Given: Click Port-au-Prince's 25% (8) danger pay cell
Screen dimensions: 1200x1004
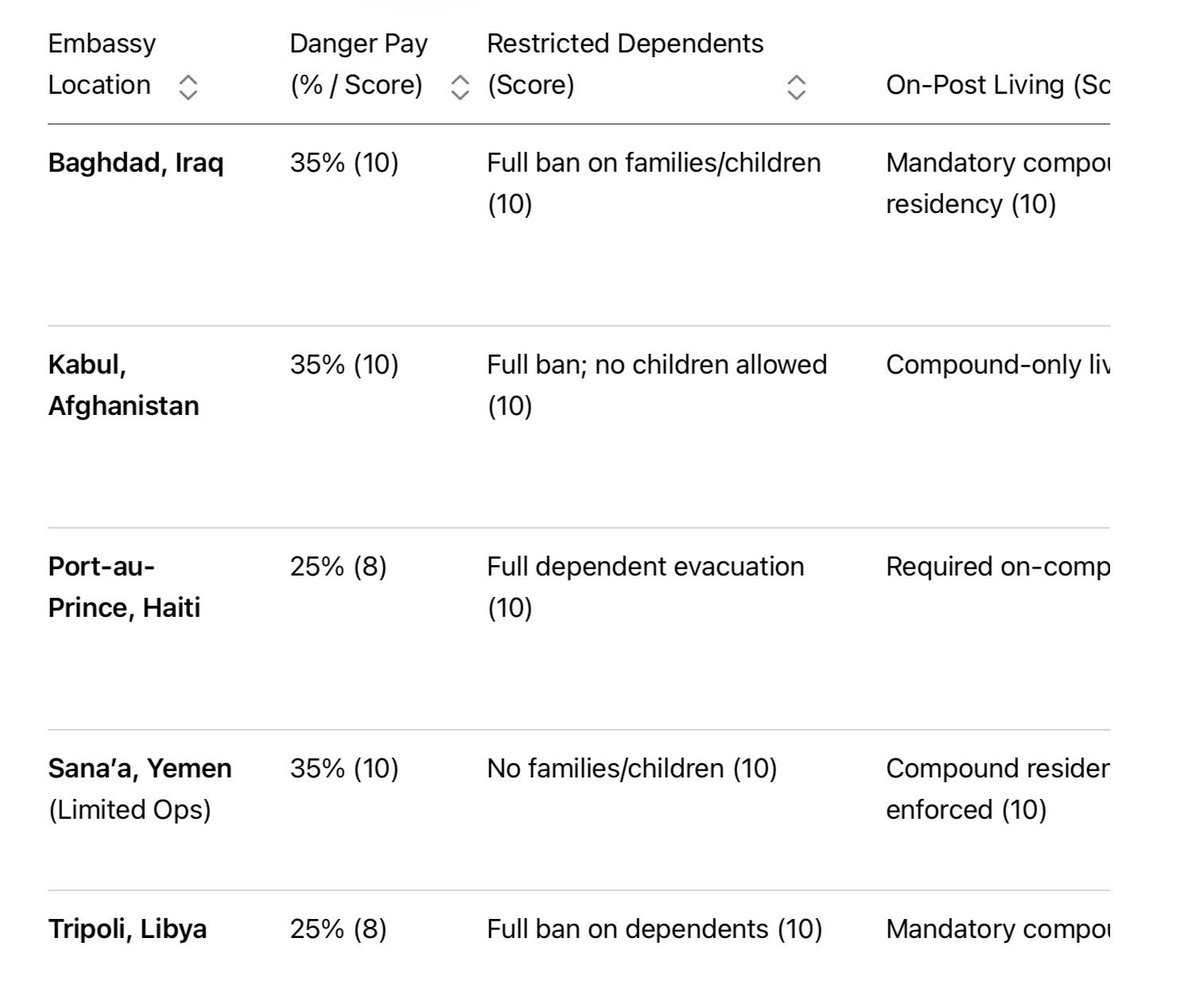Looking at the screenshot, I should [338, 567].
